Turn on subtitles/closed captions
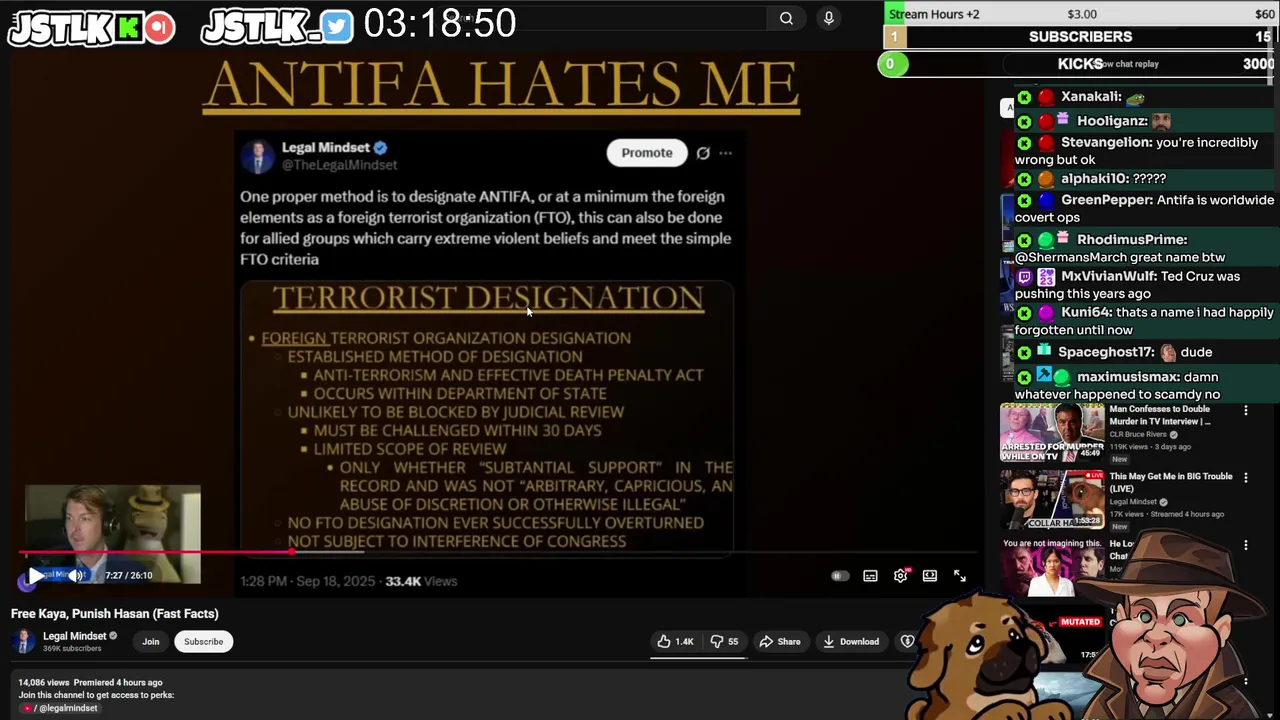Screen dimensions: 1280x720 [x=871, y=576]
